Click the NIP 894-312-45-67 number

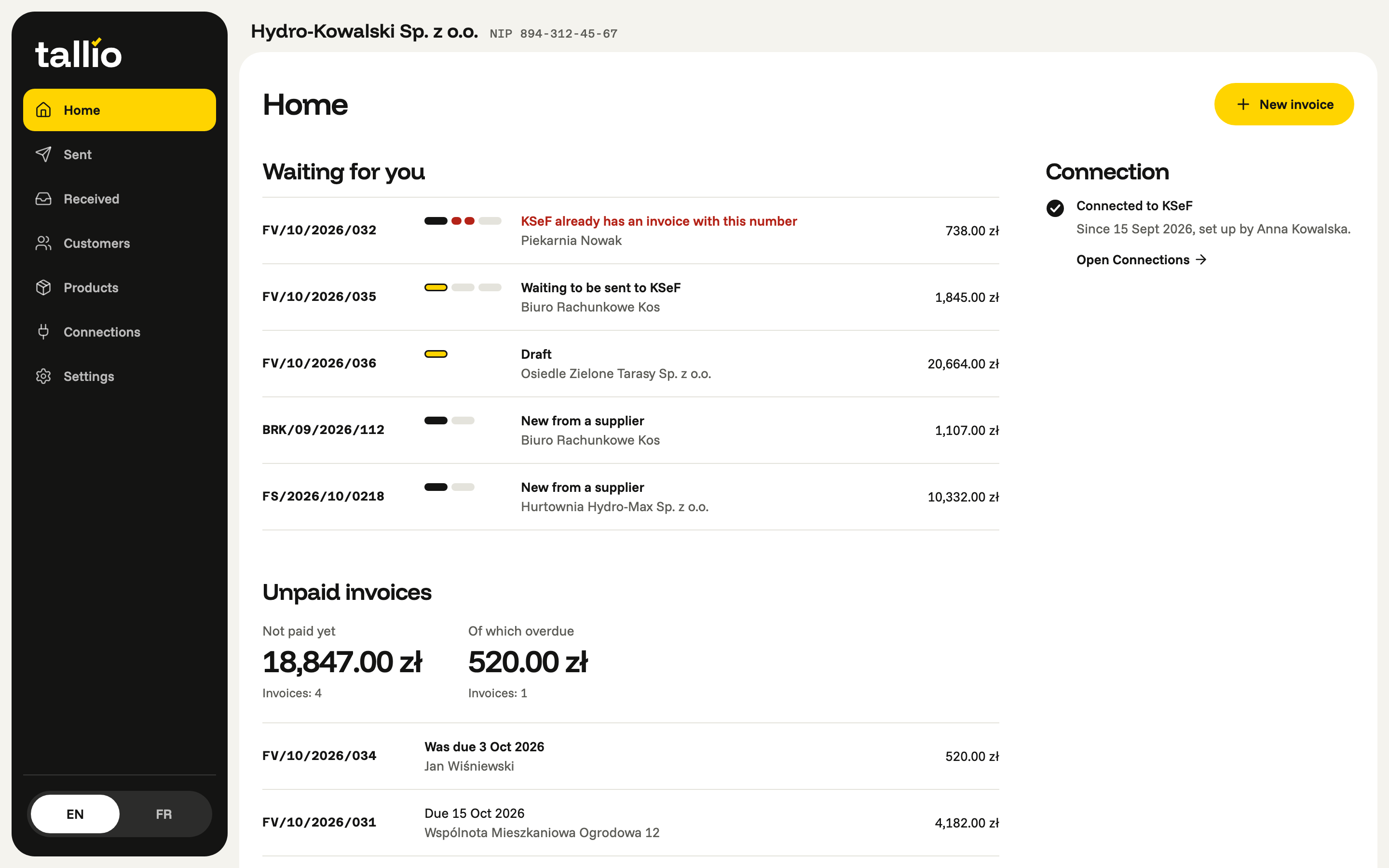pyautogui.click(x=553, y=34)
